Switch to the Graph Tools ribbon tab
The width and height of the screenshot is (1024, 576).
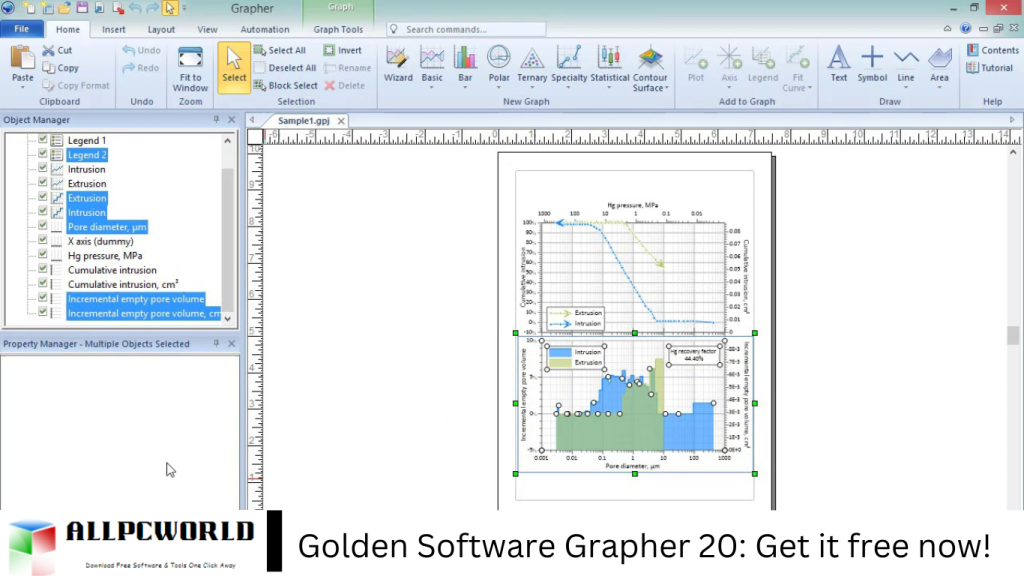point(338,29)
